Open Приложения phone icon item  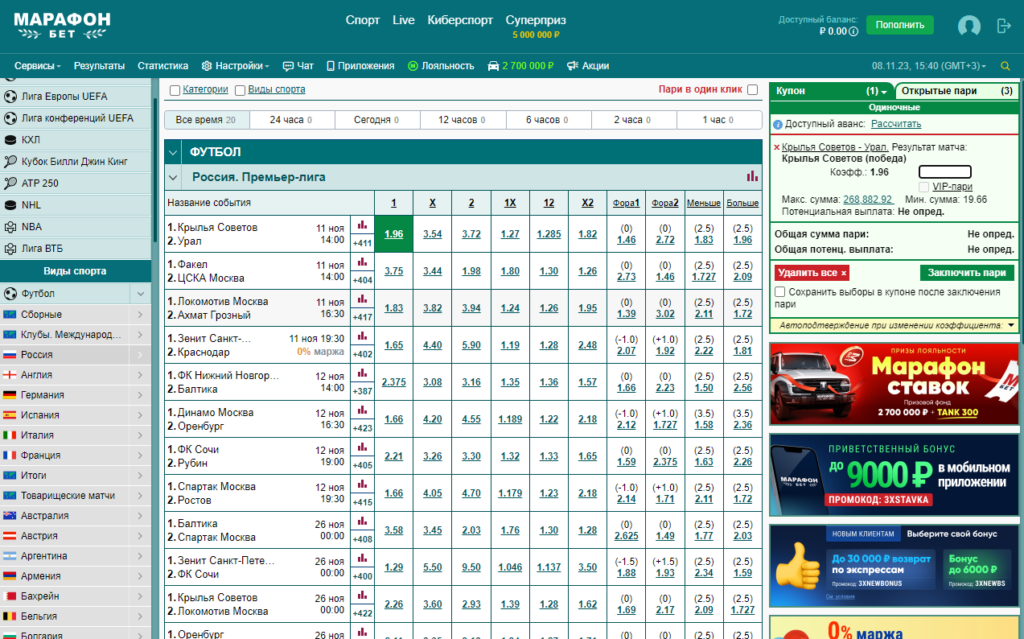point(360,66)
